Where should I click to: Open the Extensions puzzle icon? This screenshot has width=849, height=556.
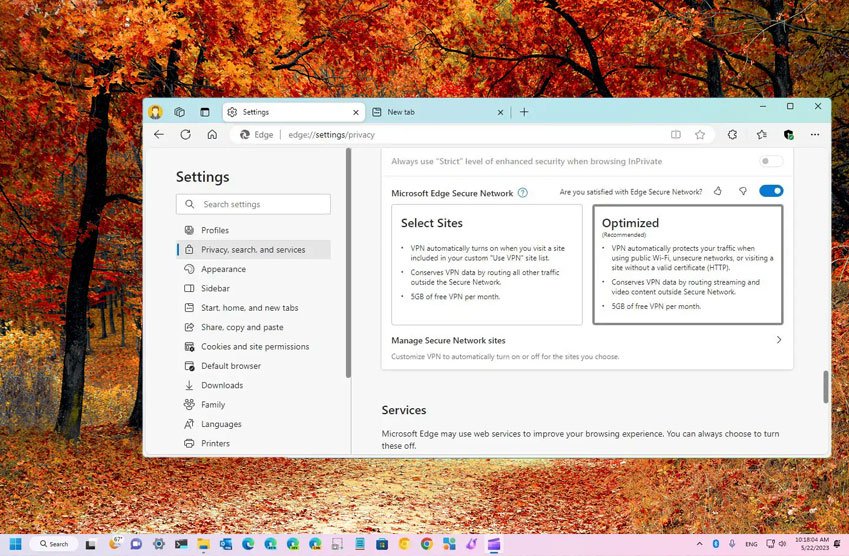pyautogui.click(x=732, y=134)
